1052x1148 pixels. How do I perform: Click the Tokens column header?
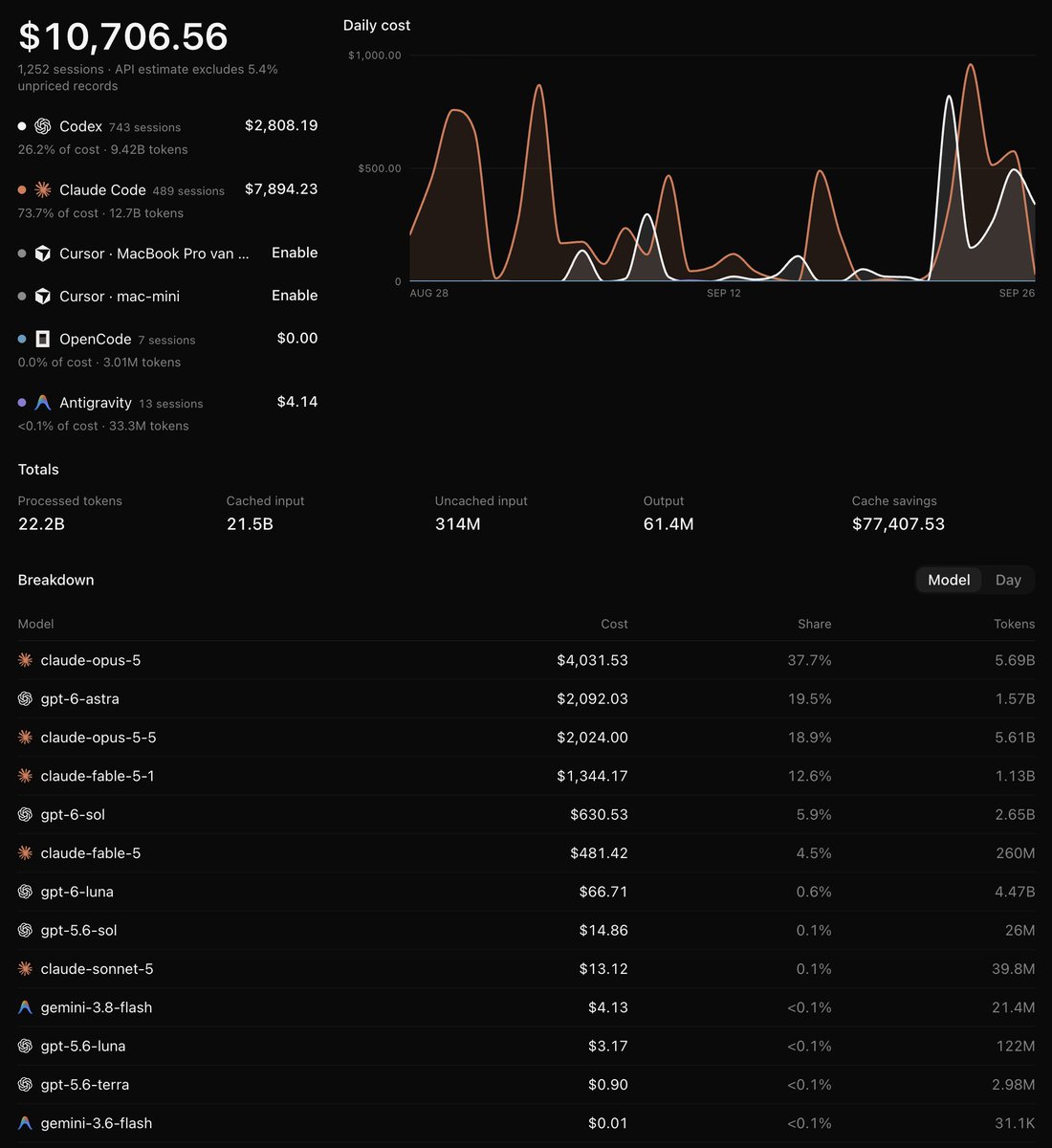coord(1014,624)
